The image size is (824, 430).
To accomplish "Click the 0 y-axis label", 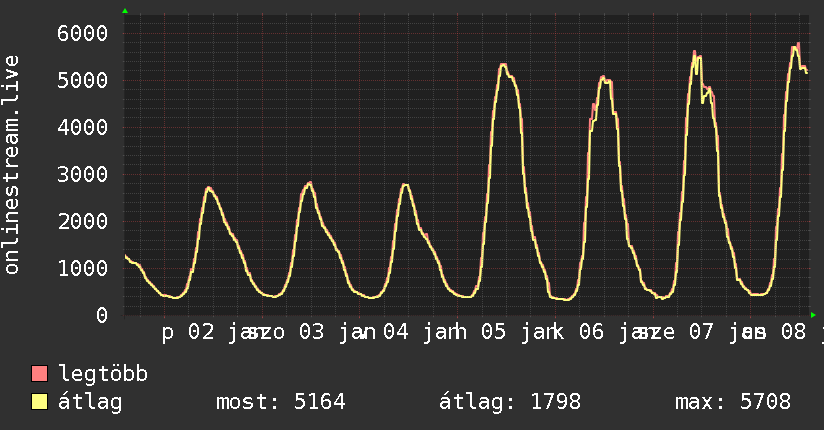I will (102, 315).
